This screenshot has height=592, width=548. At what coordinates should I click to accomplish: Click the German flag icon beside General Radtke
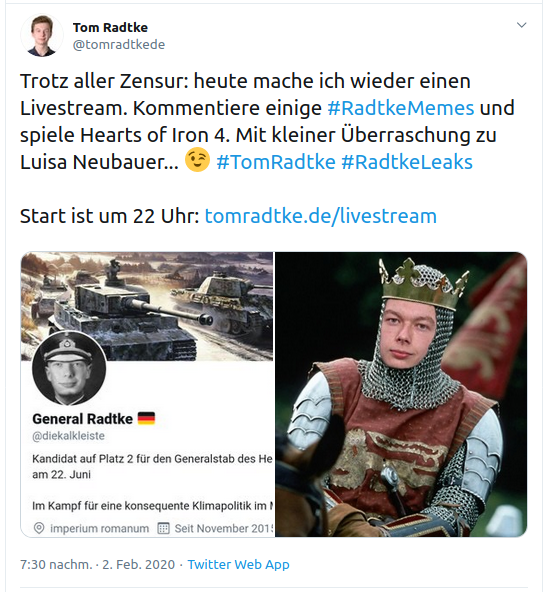[146, 419]
